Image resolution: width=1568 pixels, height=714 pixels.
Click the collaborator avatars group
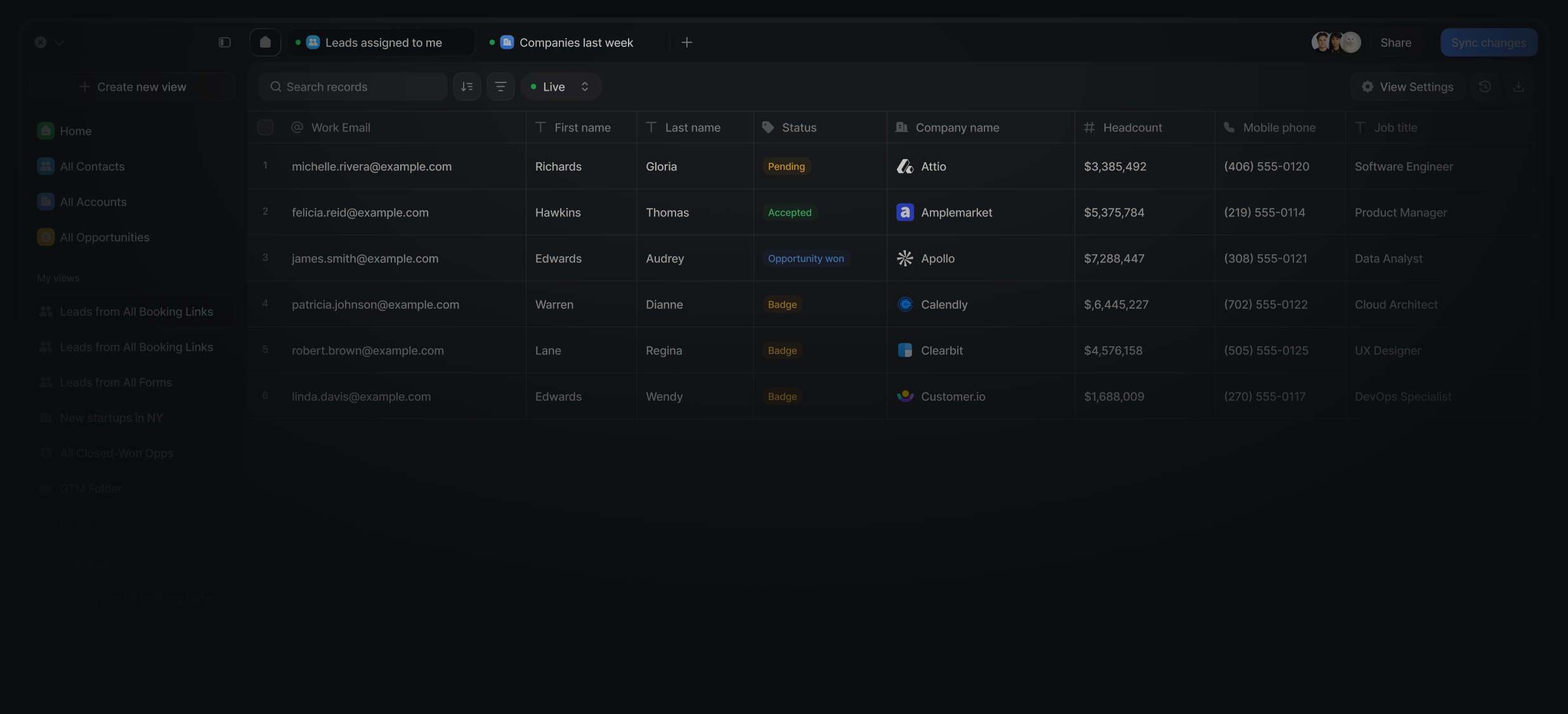[1336, 42]
